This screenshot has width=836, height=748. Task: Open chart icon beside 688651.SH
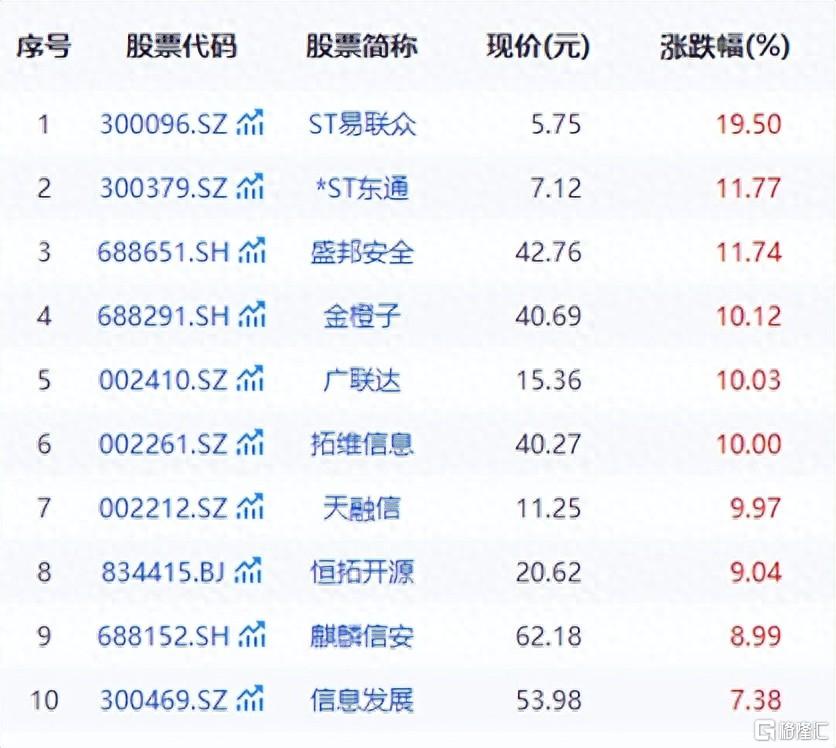252,251
